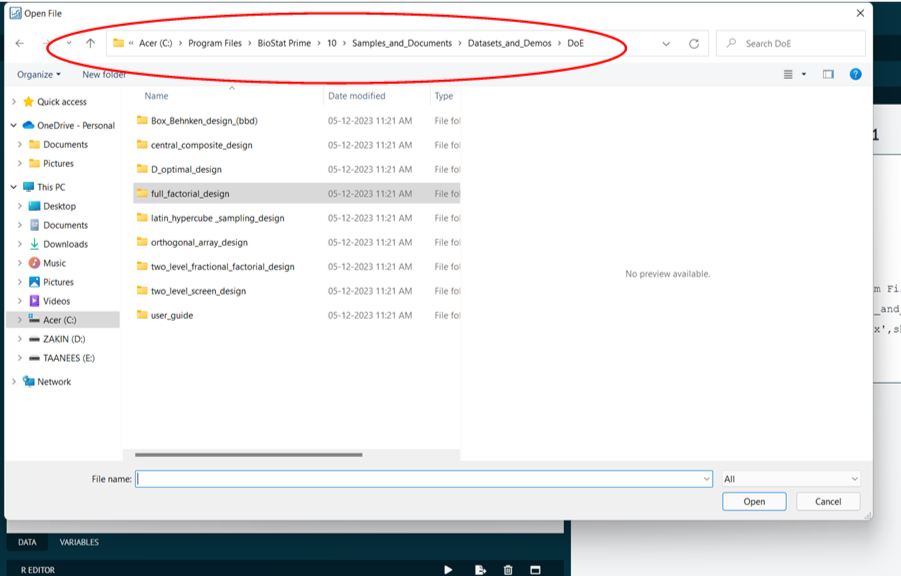This screenshot has width=901, height=576.
Task: Open Documents under OneDrive
Action: pos(66,144)
